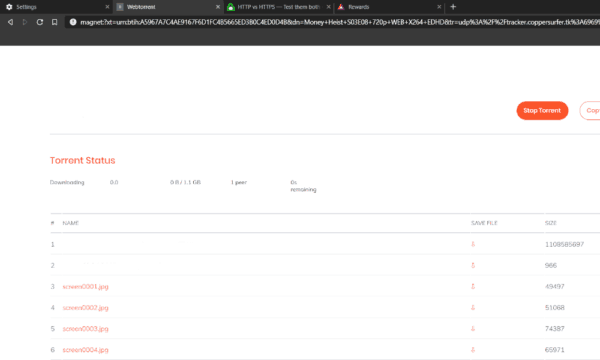Click the browser Forward arrow
Viewport: 600px width, 360px height.
[25, 22]
